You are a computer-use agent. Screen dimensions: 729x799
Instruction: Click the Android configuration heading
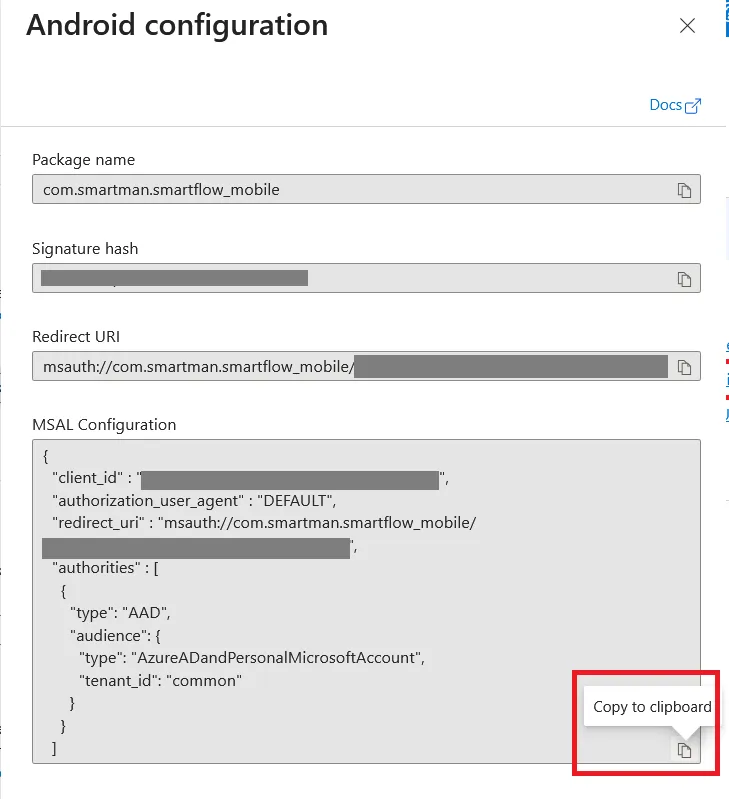(x=177, y=25)
